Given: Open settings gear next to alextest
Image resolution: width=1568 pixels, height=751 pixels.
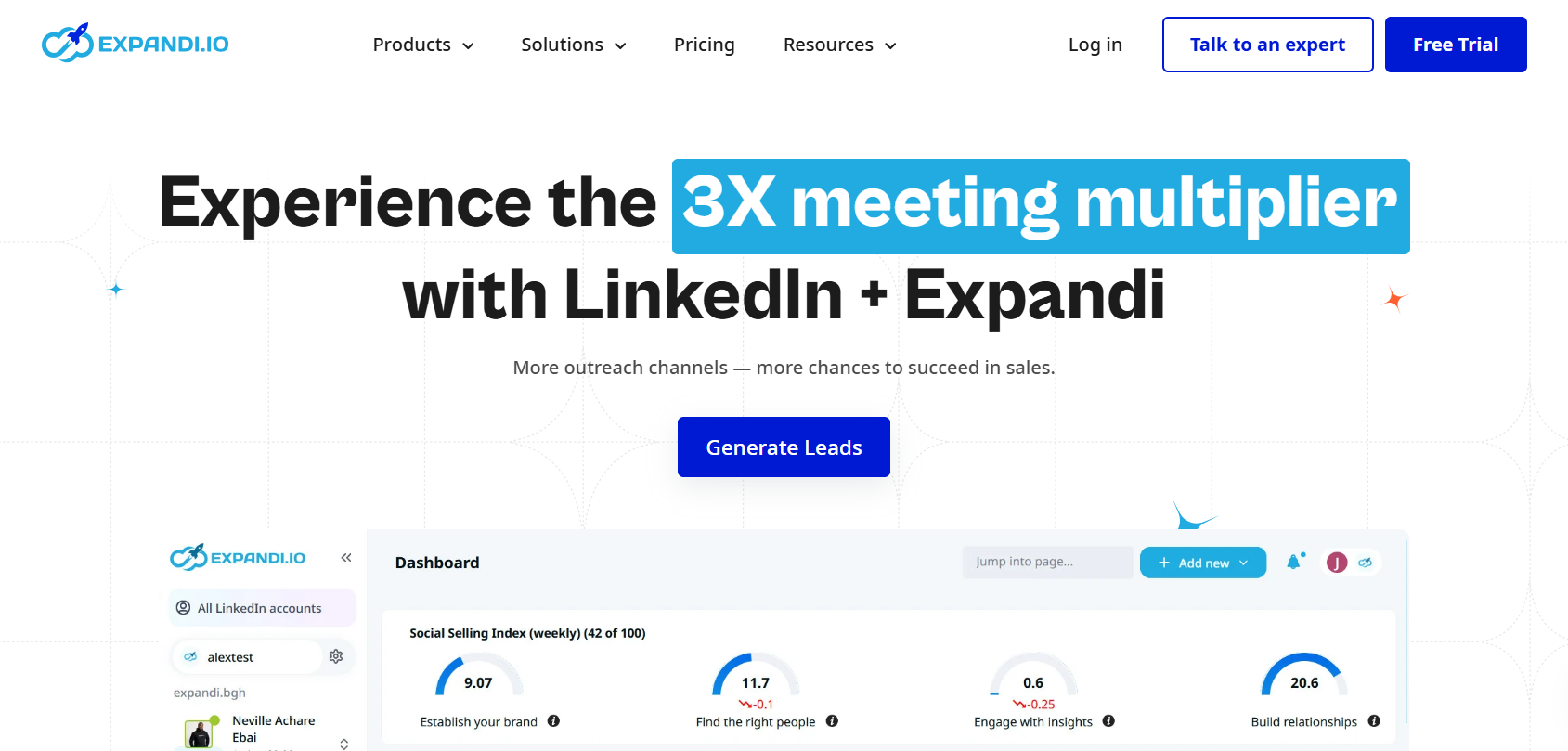Looking at the screenshot, I should (336, 656).
